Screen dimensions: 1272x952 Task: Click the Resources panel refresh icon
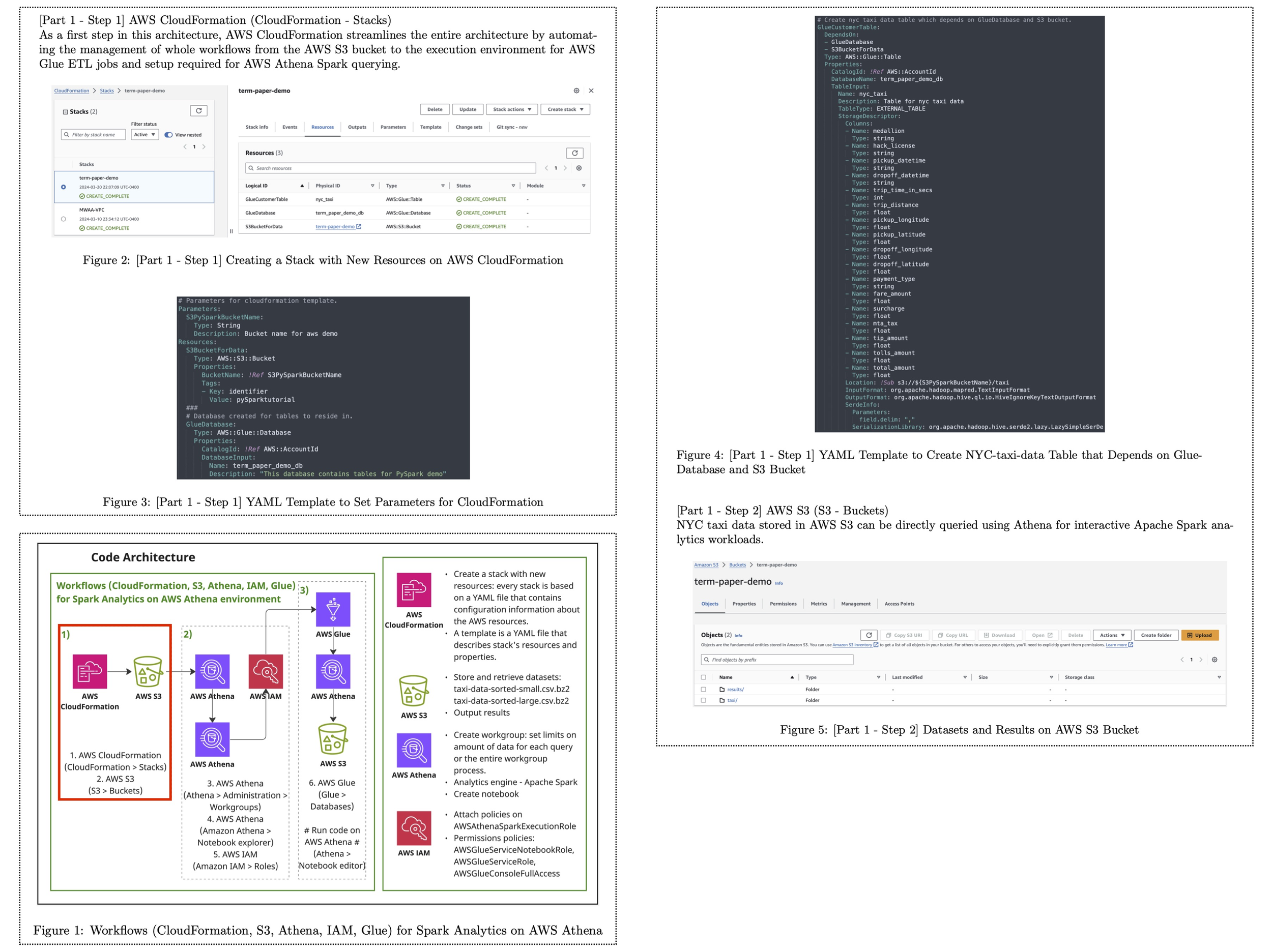(574, 153)
